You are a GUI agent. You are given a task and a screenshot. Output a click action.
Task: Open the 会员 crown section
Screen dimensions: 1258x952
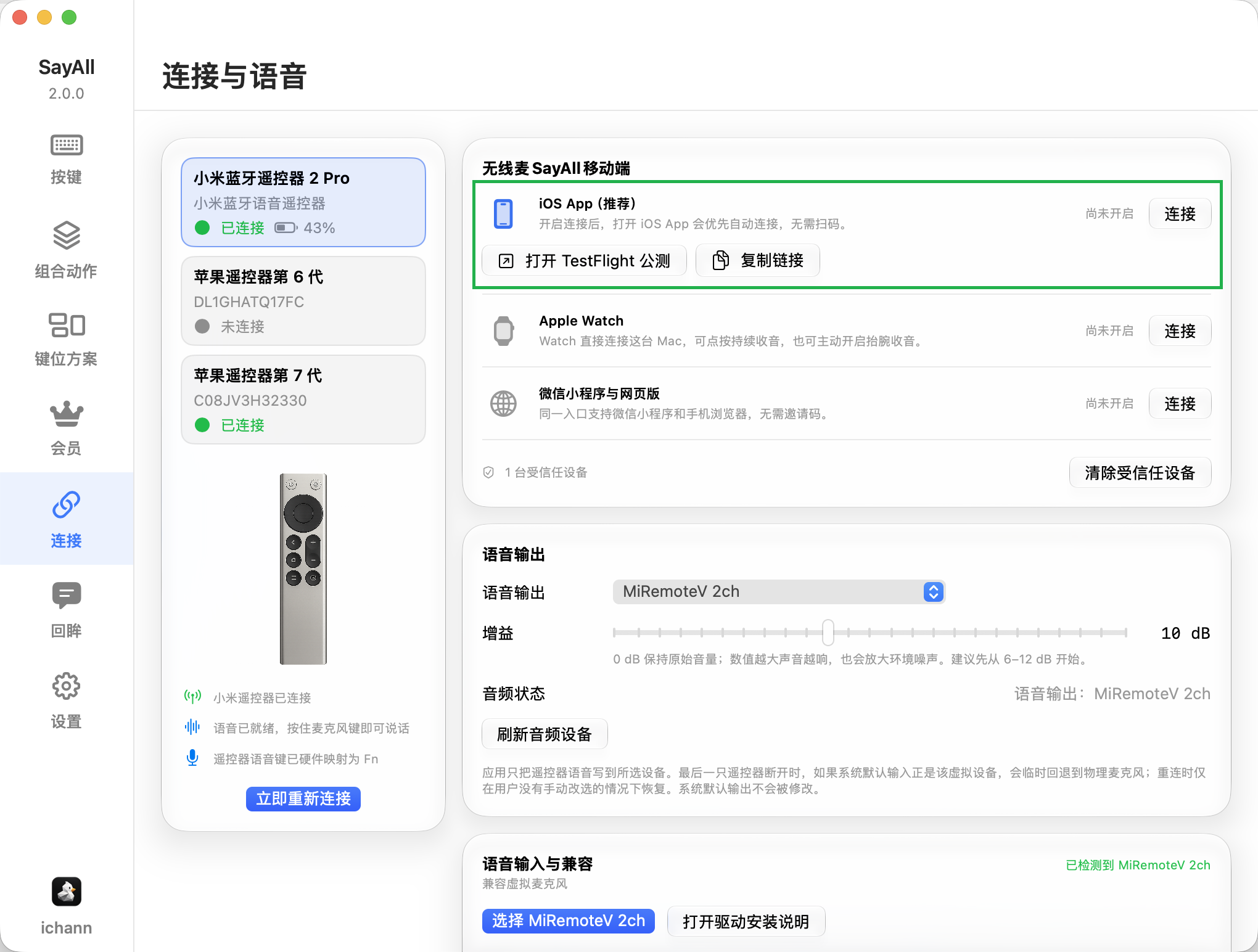tap(66, 429)
